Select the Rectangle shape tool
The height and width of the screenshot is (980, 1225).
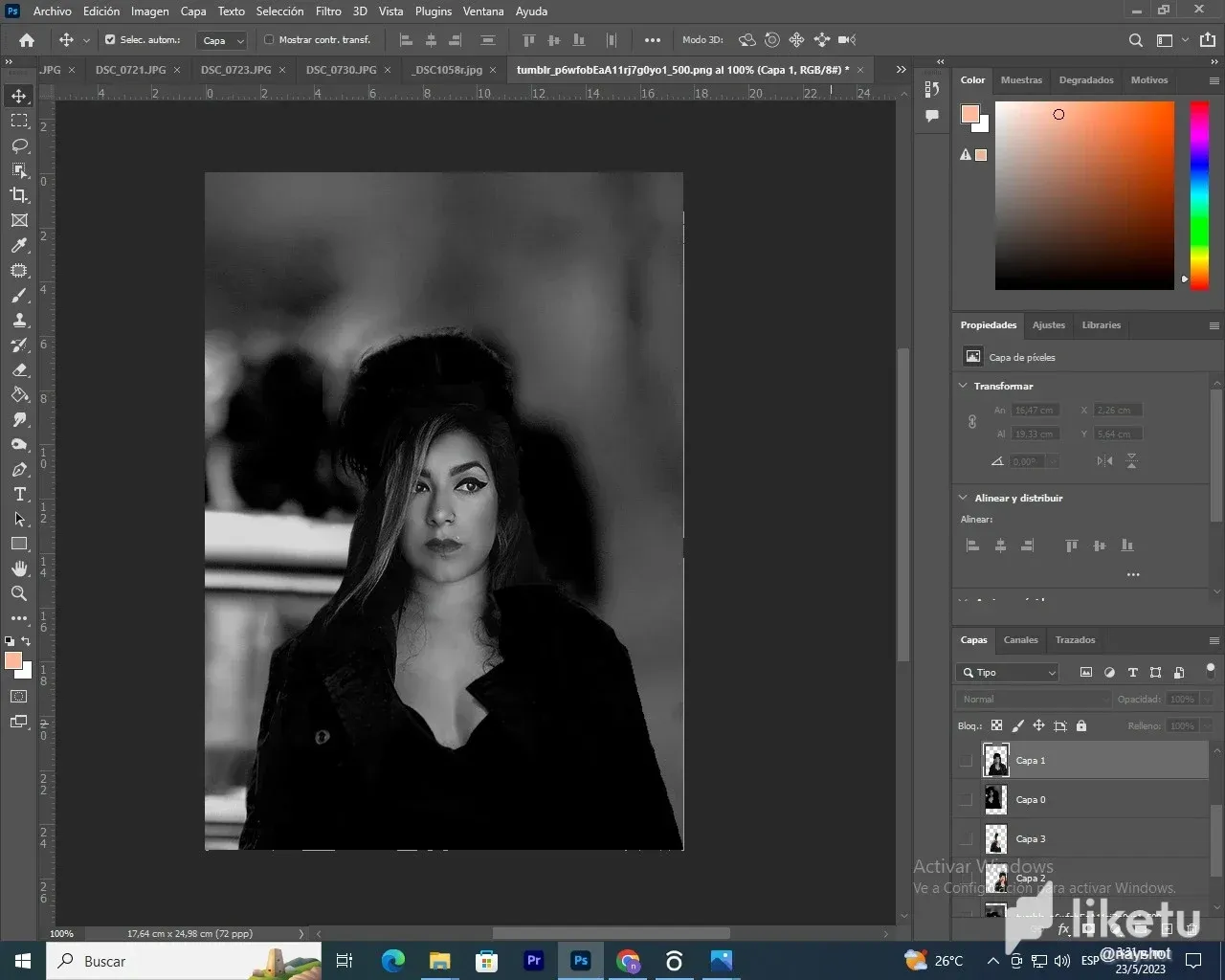point(19,544)
